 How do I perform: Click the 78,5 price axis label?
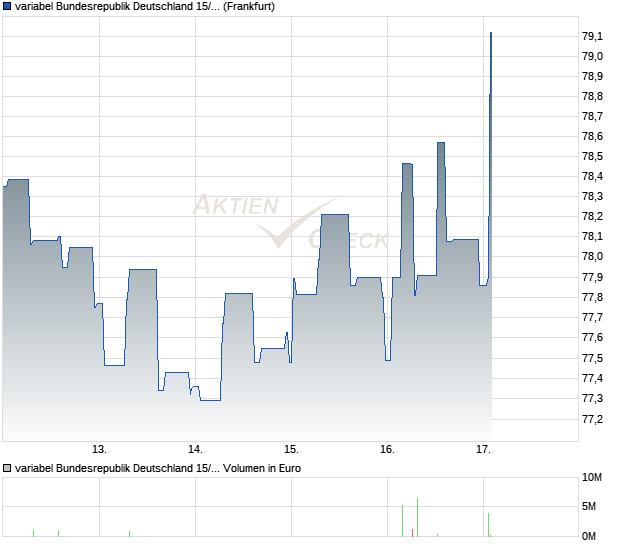click(x=592, y=156)
